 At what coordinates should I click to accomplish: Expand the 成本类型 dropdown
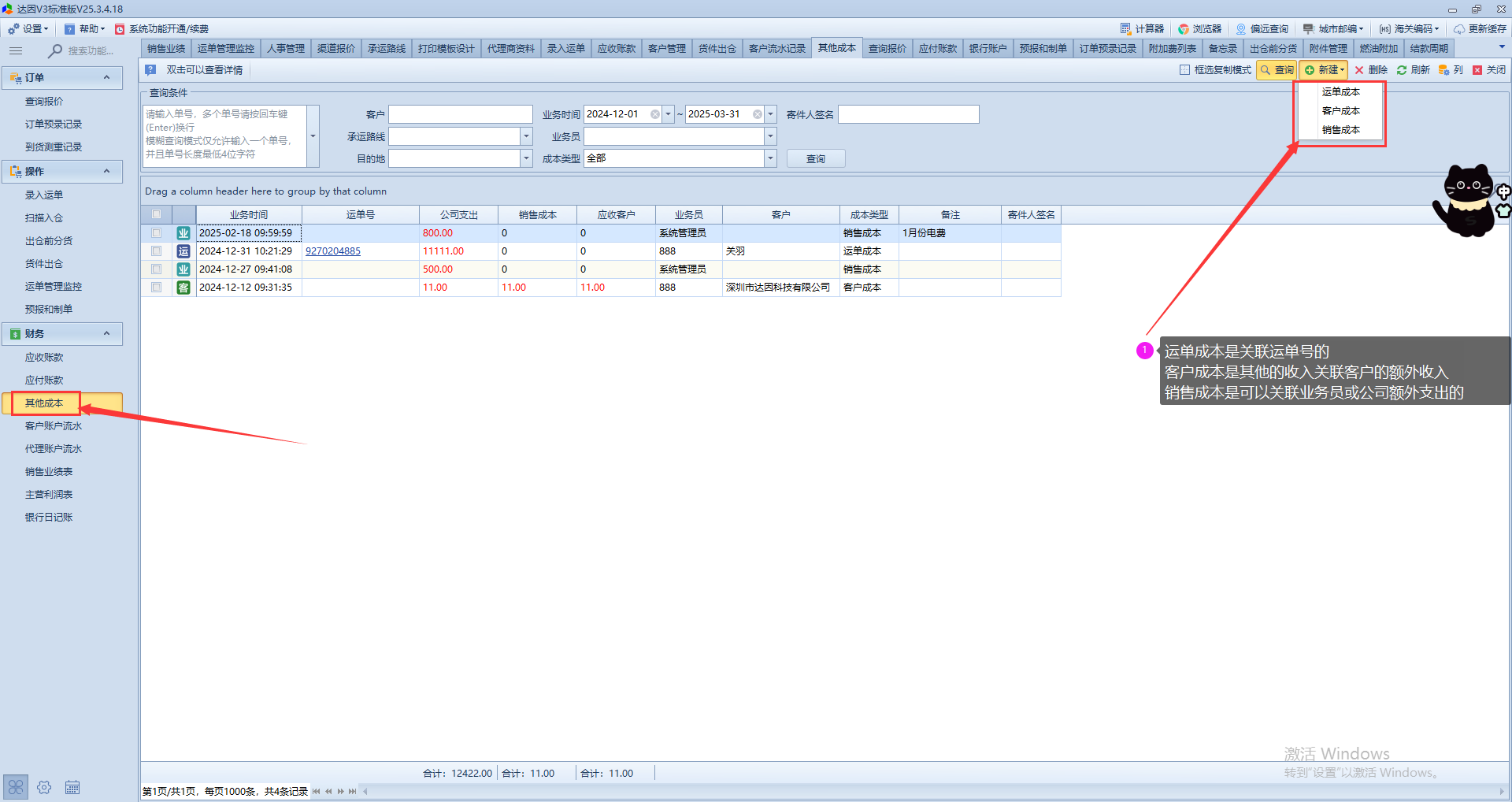(x=770, y=158)
